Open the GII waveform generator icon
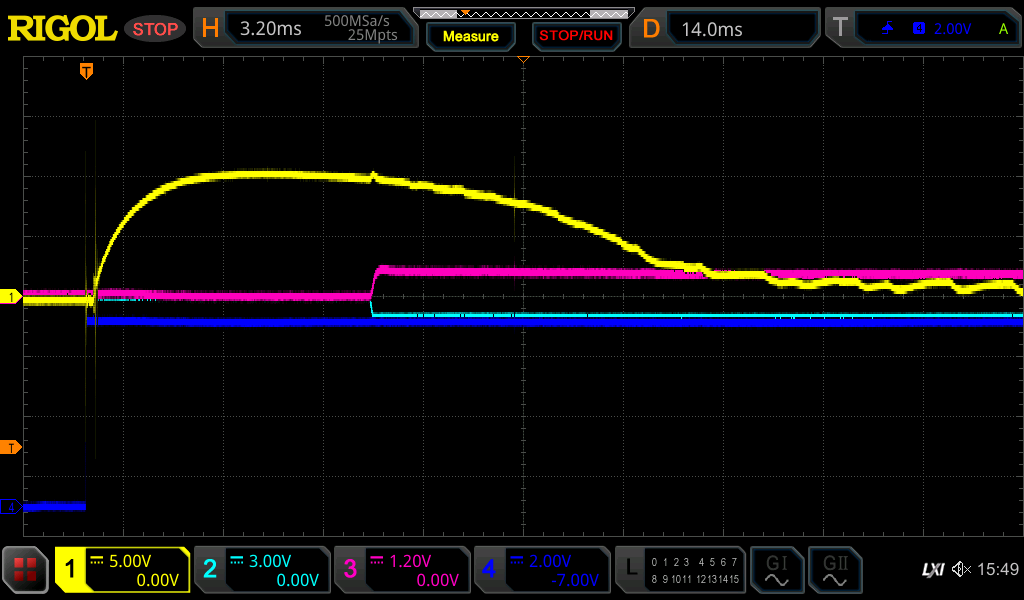1024x600 pixels. (x=834, y=570)
